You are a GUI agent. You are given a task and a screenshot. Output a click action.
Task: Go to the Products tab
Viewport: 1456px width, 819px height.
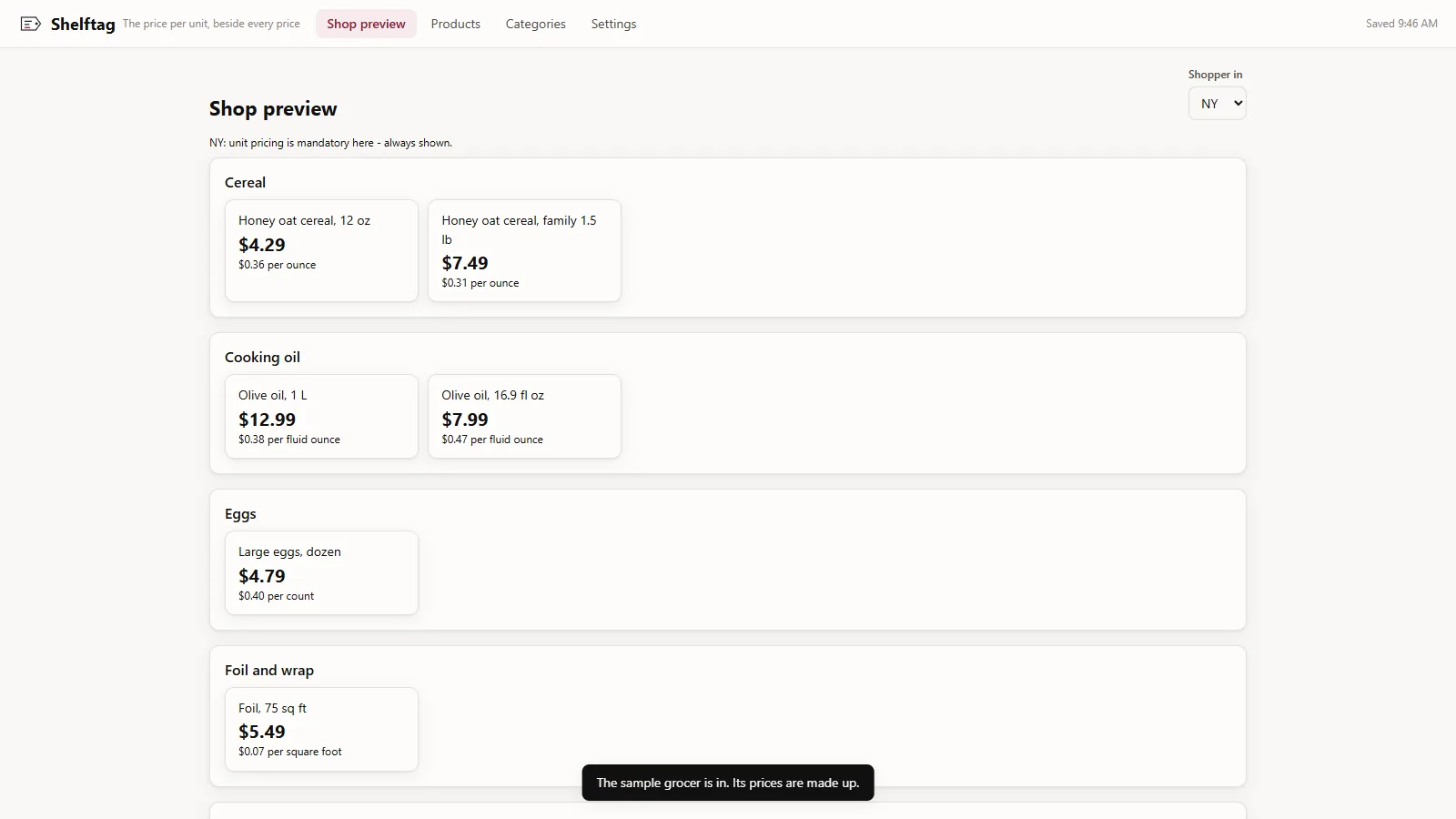pyautogui.click(x=455, y=24)
